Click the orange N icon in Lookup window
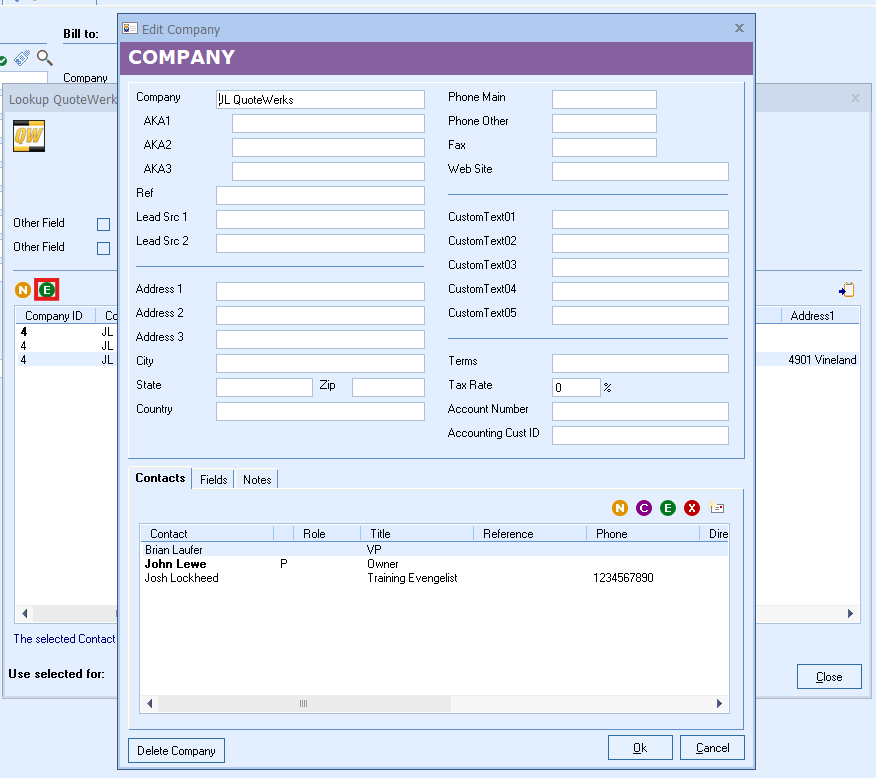 tap(23, 290)
